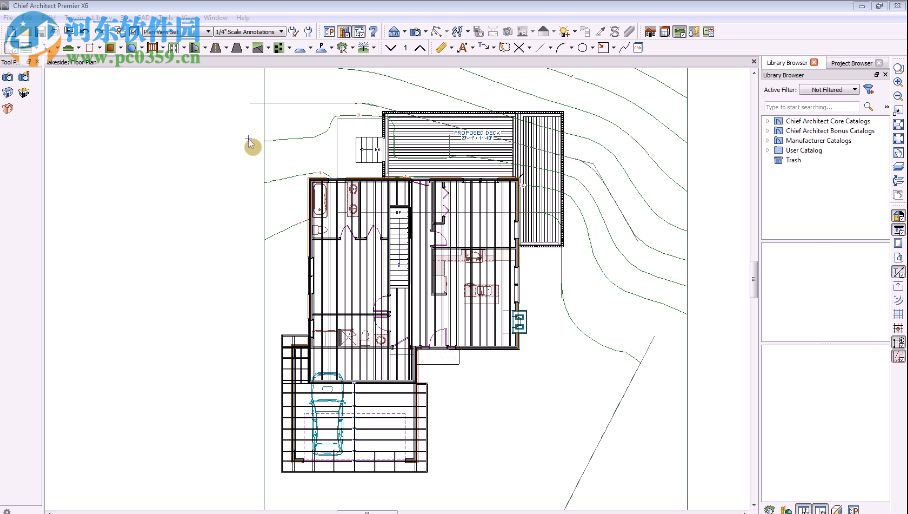Toggle the Display Options layer button
This screenshot has height=514, width=908.
coord(898,167)
